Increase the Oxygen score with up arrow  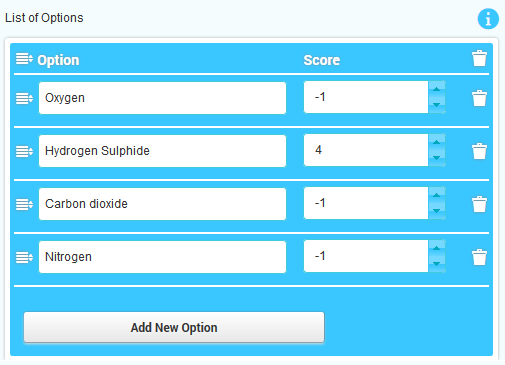436,89
